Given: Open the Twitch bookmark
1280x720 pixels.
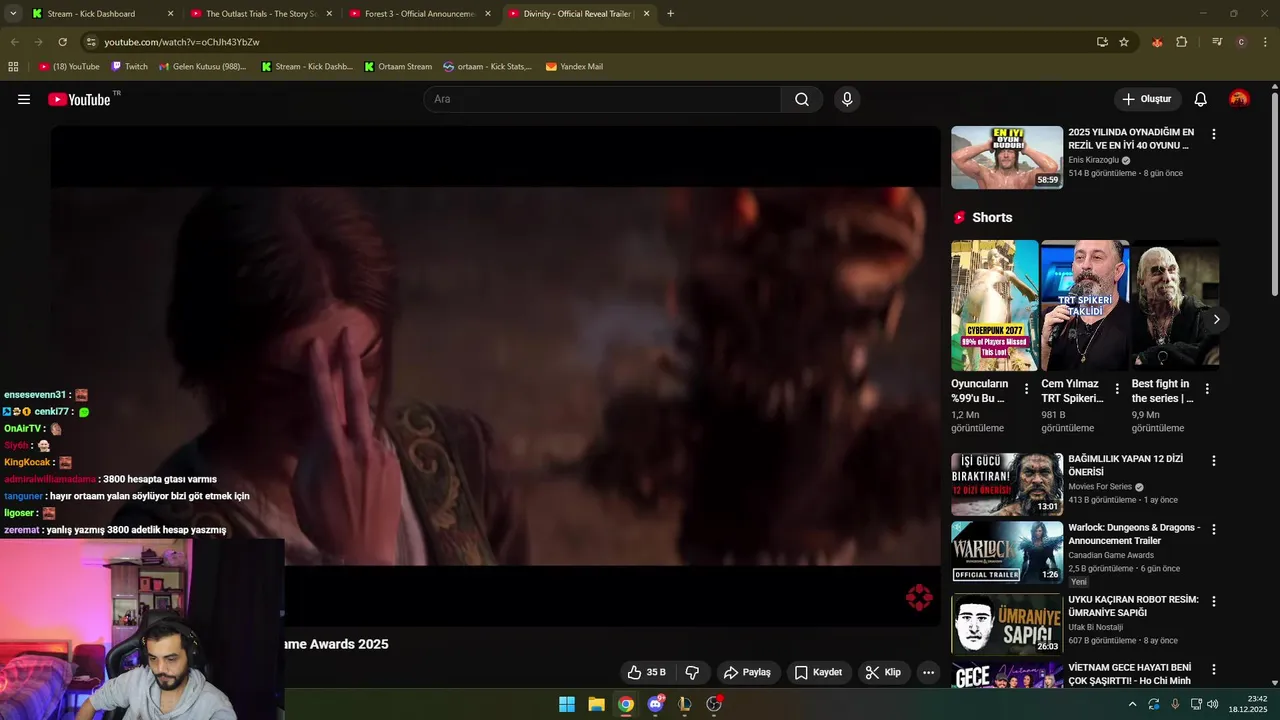Looking at the screenshot, I should click(x=129, y=67).
